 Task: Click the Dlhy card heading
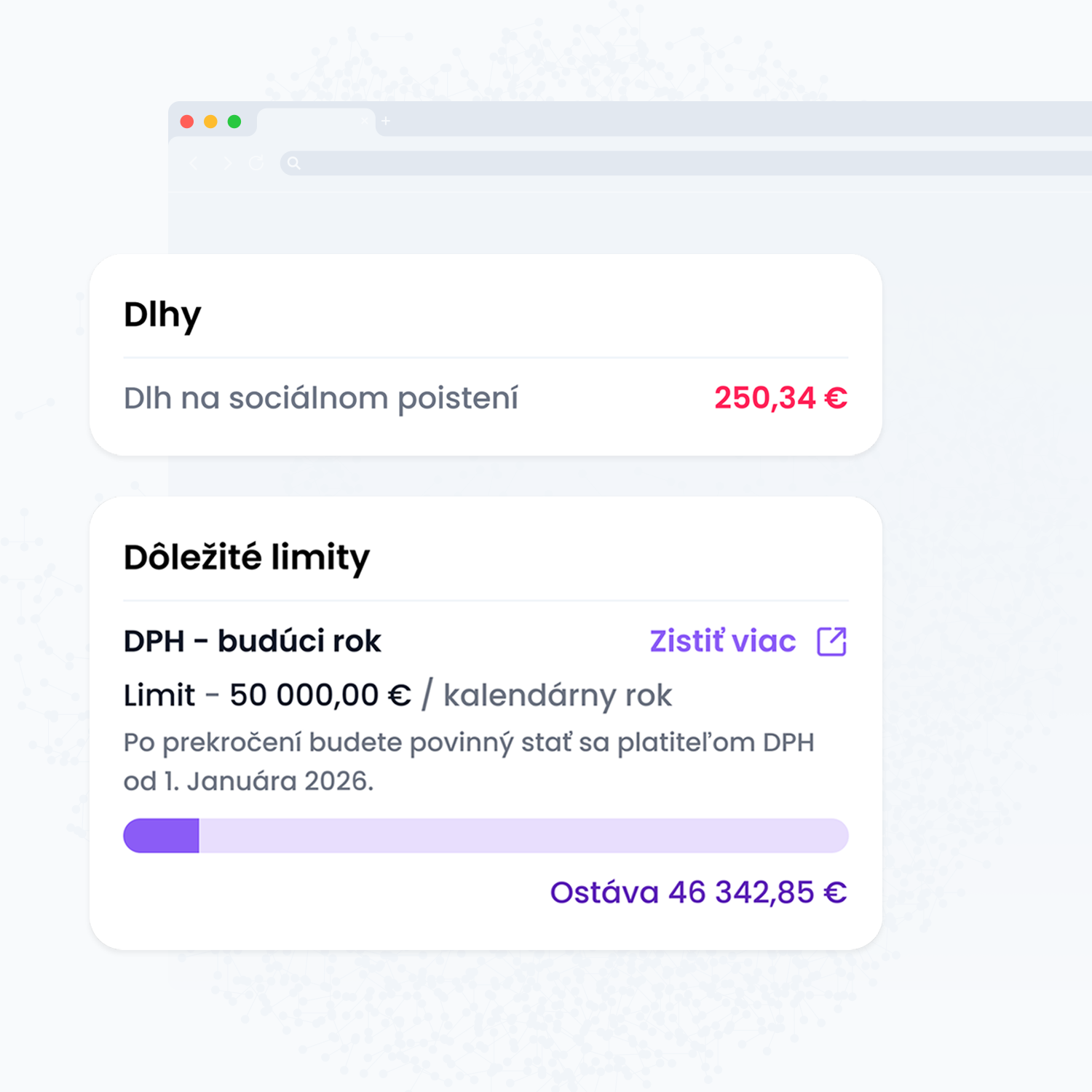(x=162, y=314)
